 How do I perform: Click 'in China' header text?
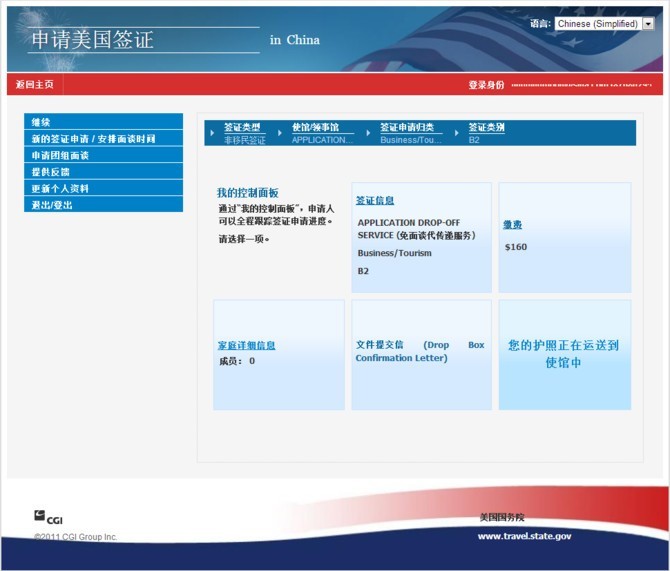pyautogui.click(x=294, y=40)
